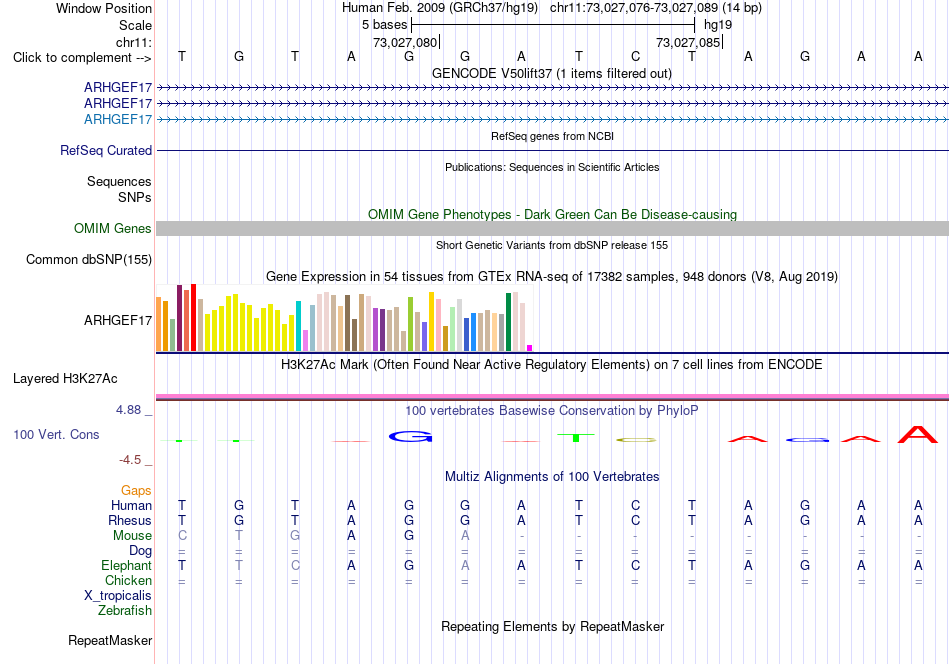This screenshot has height=664, width=950.
Task: Select the Zebrafish species label
Action: point(125,611)
